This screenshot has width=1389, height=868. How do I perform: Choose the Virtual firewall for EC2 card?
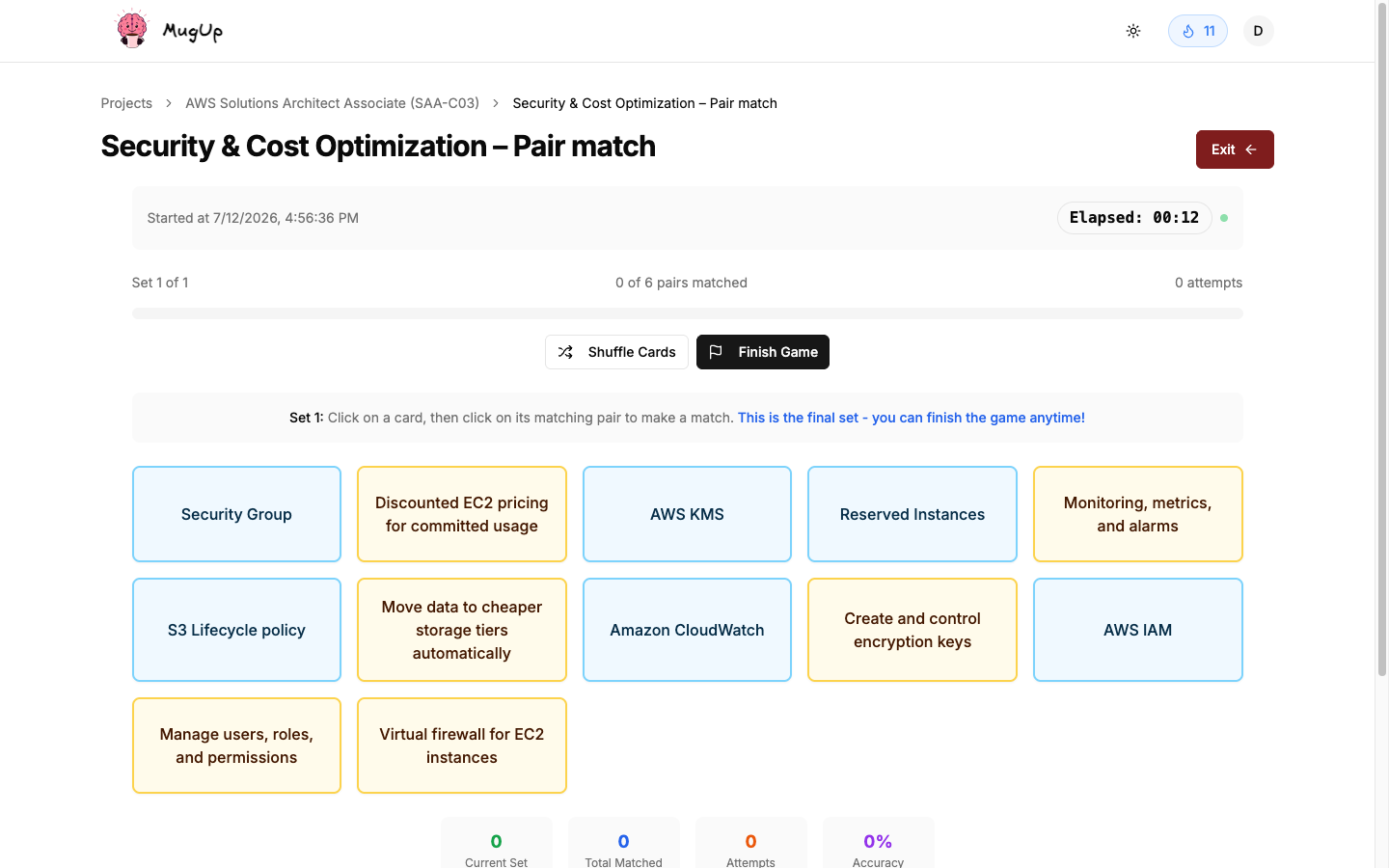coord(462,746)
